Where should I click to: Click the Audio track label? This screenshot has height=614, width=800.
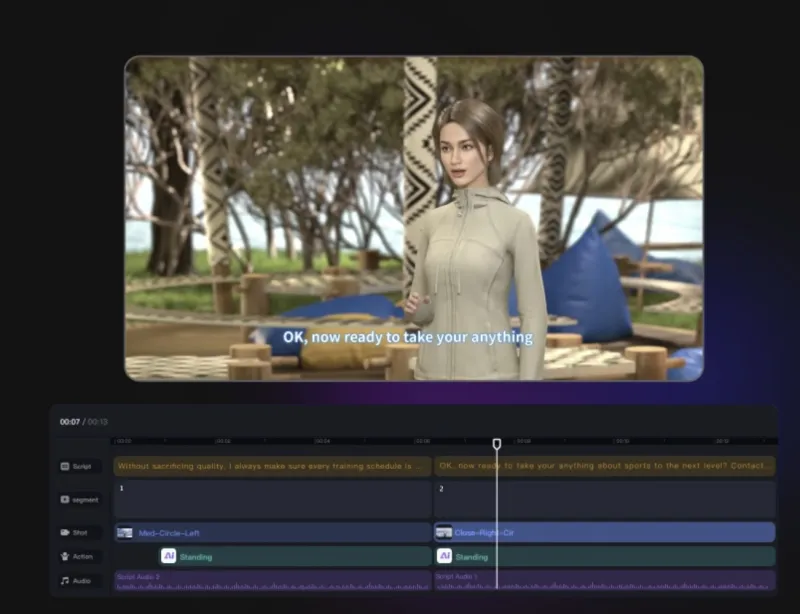82,581
